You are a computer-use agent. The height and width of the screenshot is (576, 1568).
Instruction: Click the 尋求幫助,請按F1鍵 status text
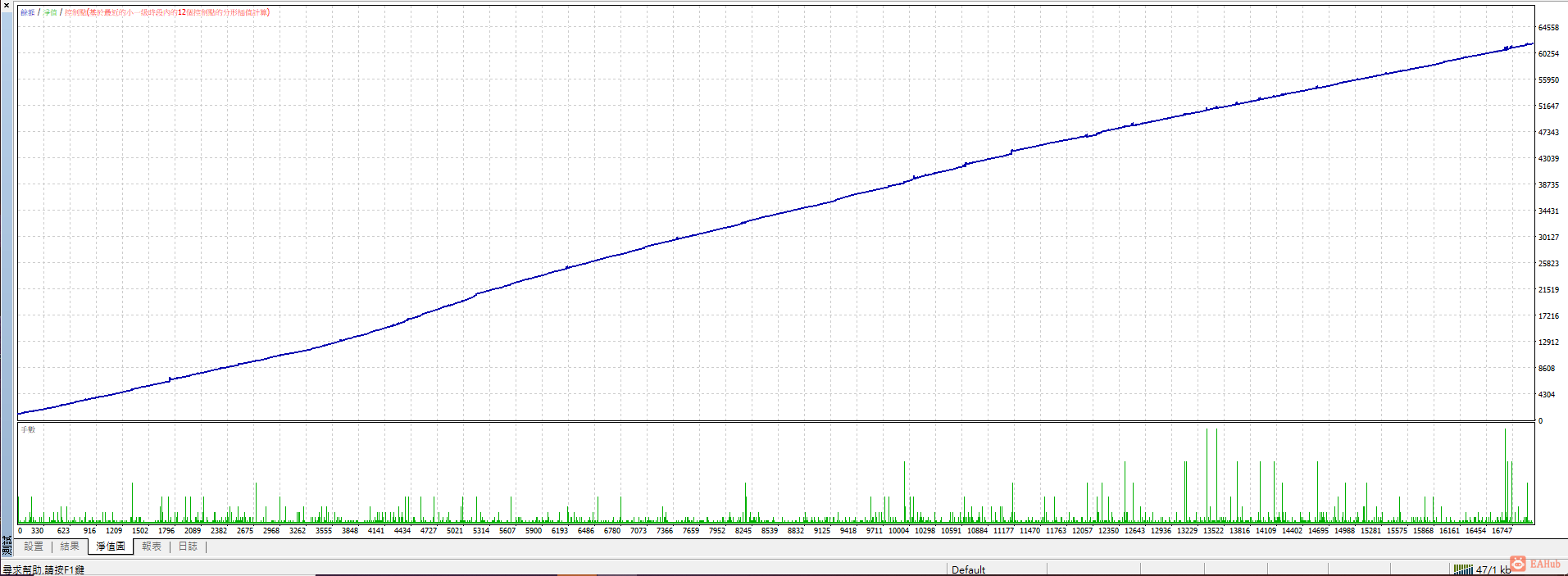43,569
